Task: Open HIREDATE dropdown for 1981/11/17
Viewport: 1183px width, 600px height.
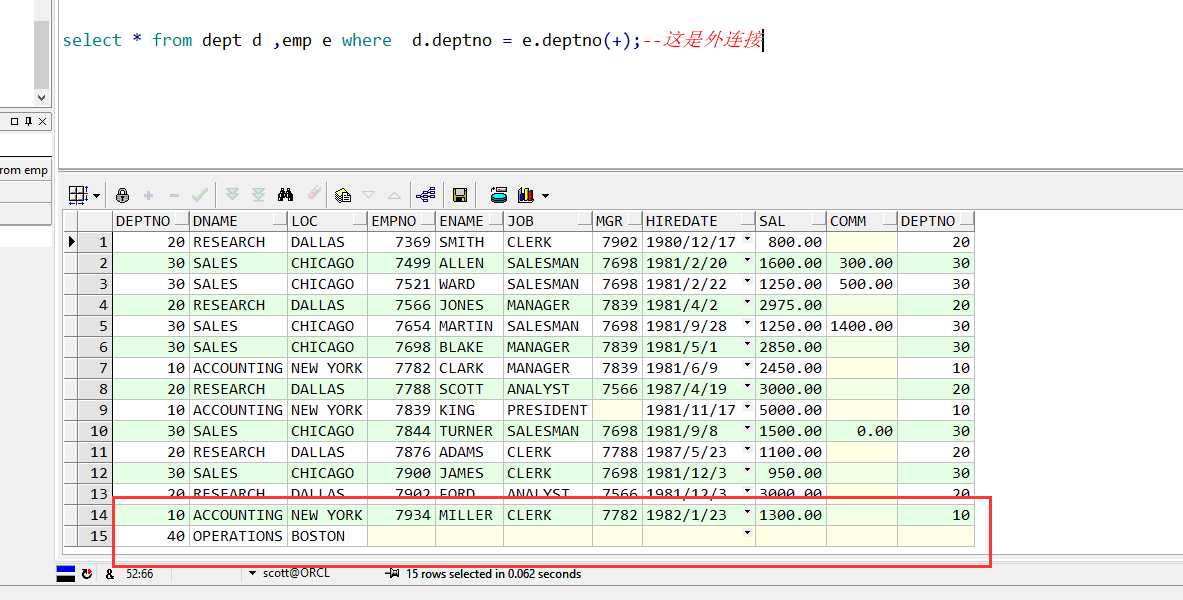Action: (747, 407)
